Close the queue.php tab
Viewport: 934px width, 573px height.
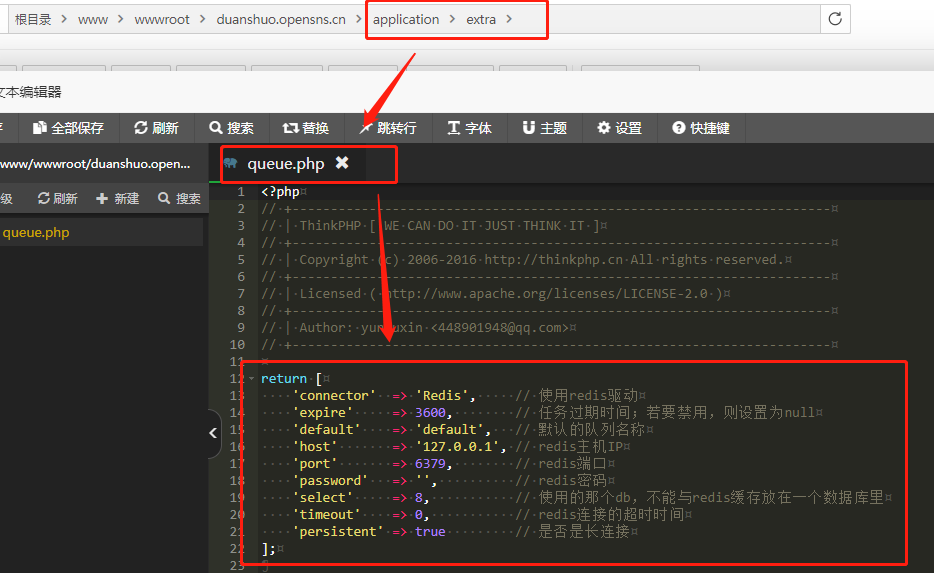[x=342, y=163]
